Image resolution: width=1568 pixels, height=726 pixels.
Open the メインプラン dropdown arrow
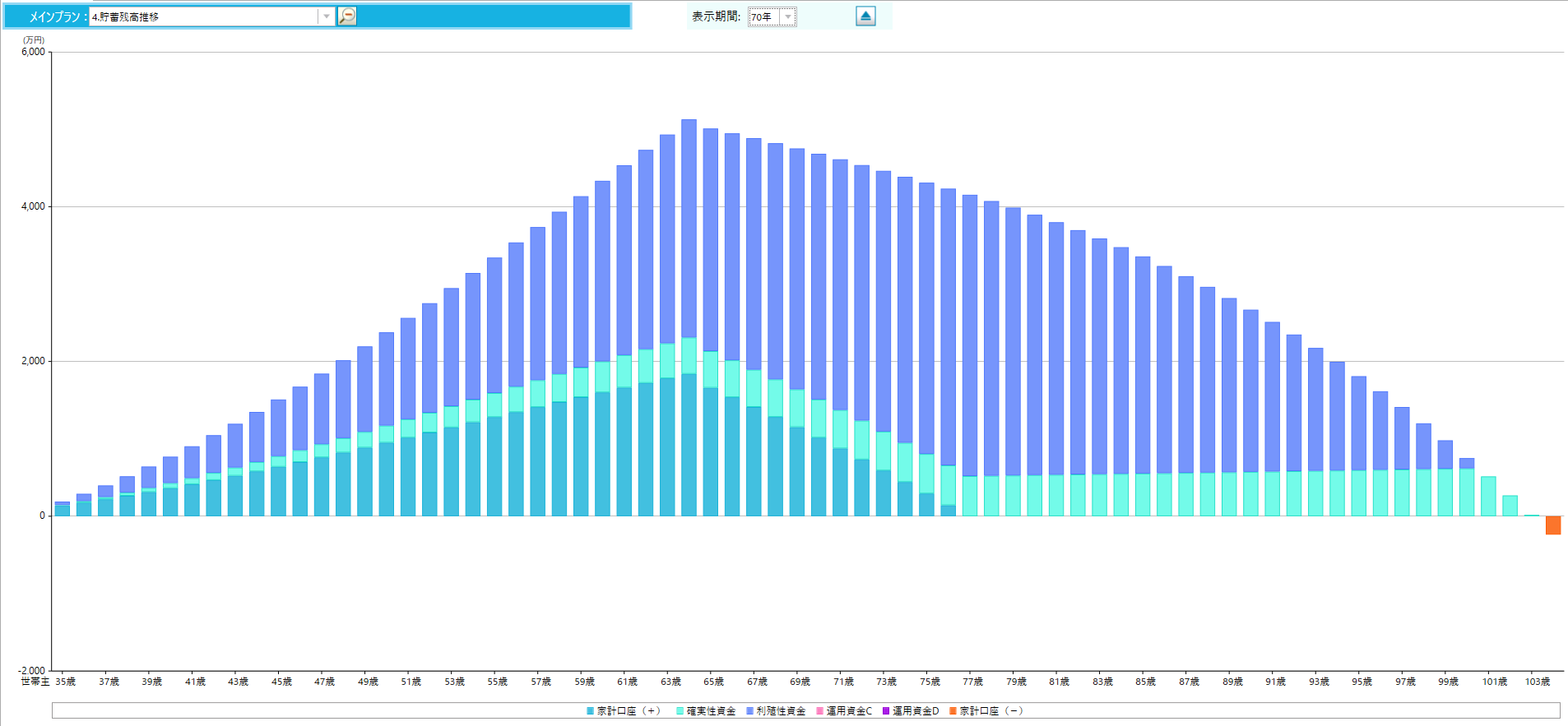coord(327,16)
